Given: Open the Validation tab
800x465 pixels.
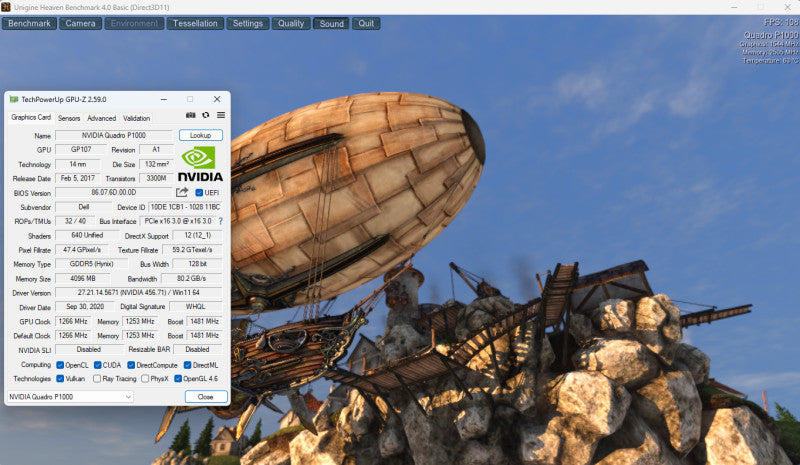Looking at the screenshot, I should tap(136, 118).
